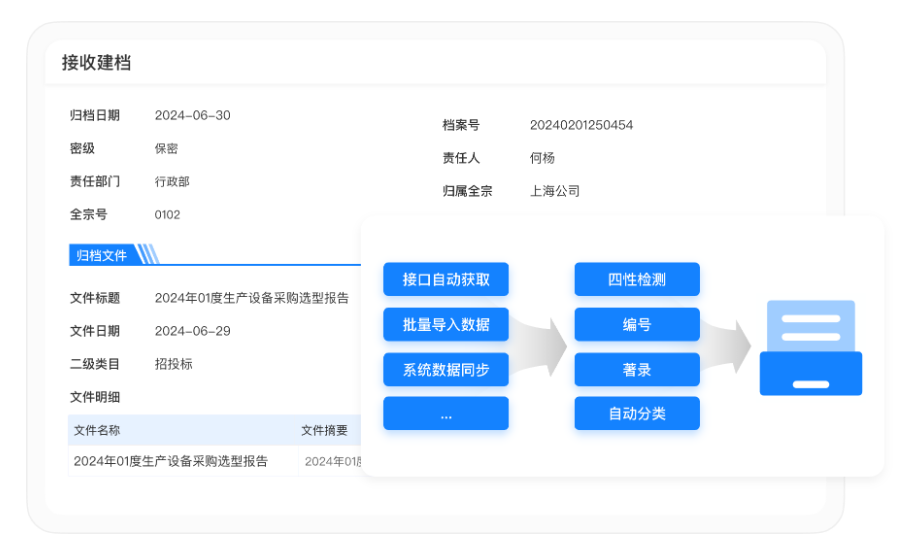Screen dimensions: 908x547
Task: Click the 编号 button
Action: pos(637,325)
